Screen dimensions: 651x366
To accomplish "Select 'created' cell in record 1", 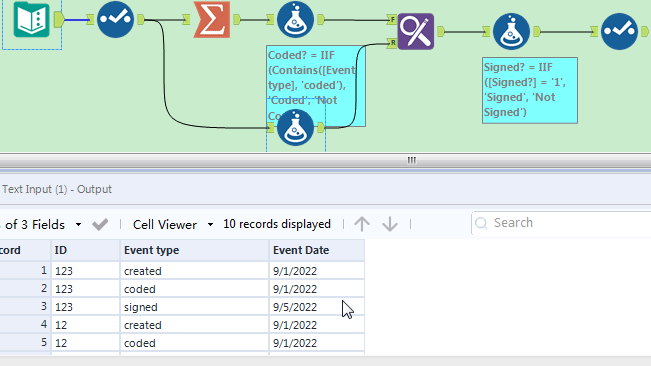I will pyautogui.click(x=194, y=271).
